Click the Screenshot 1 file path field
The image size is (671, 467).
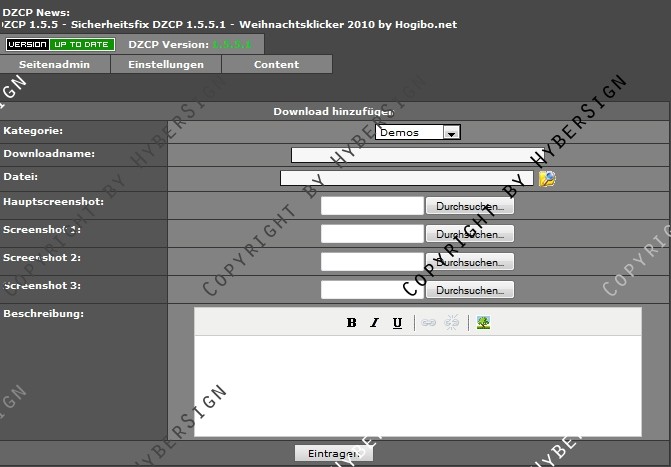click(372, 234)
